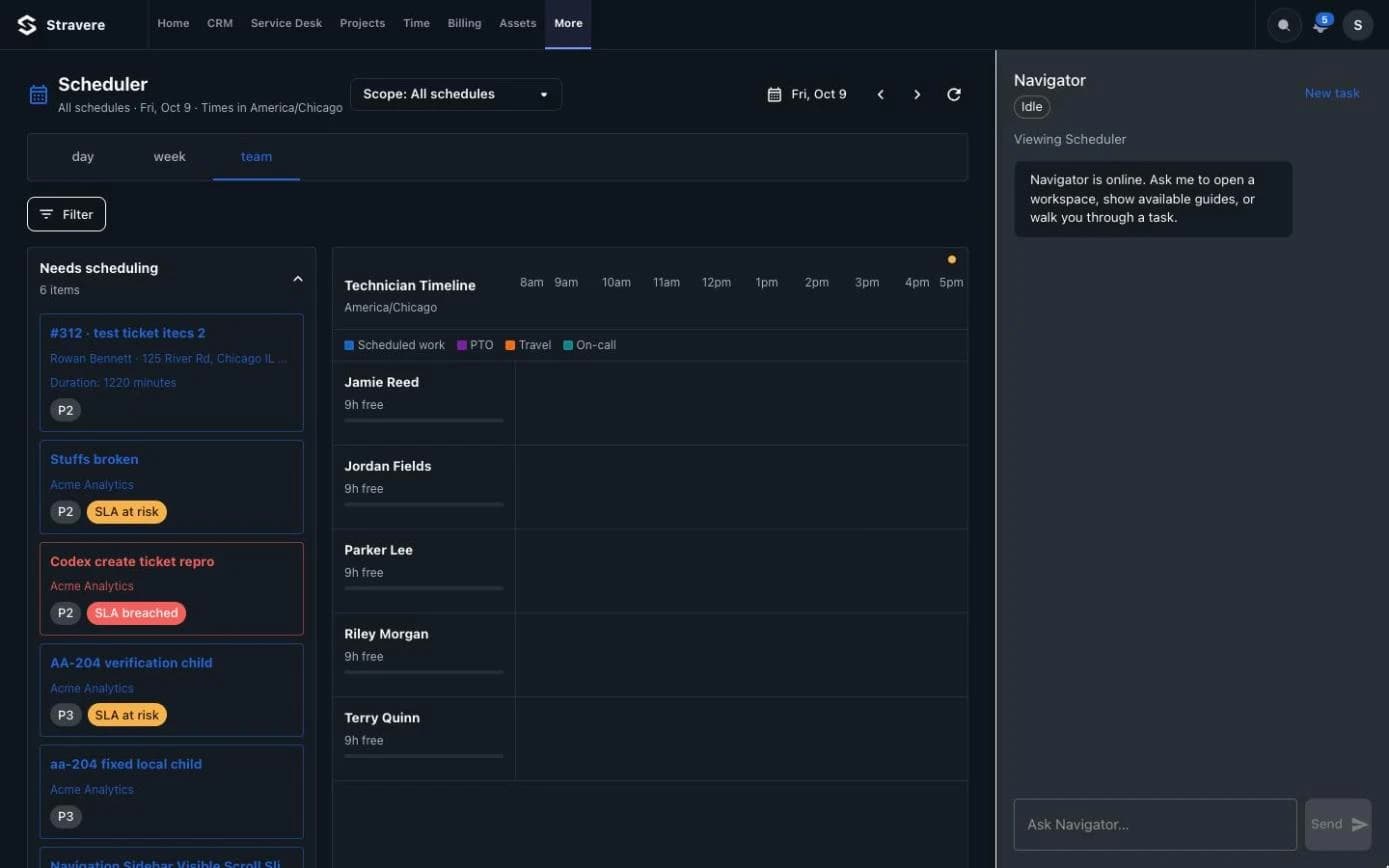Click Jamie Reed's availability bar
1389x868 pixels.
tap(424, 421)
